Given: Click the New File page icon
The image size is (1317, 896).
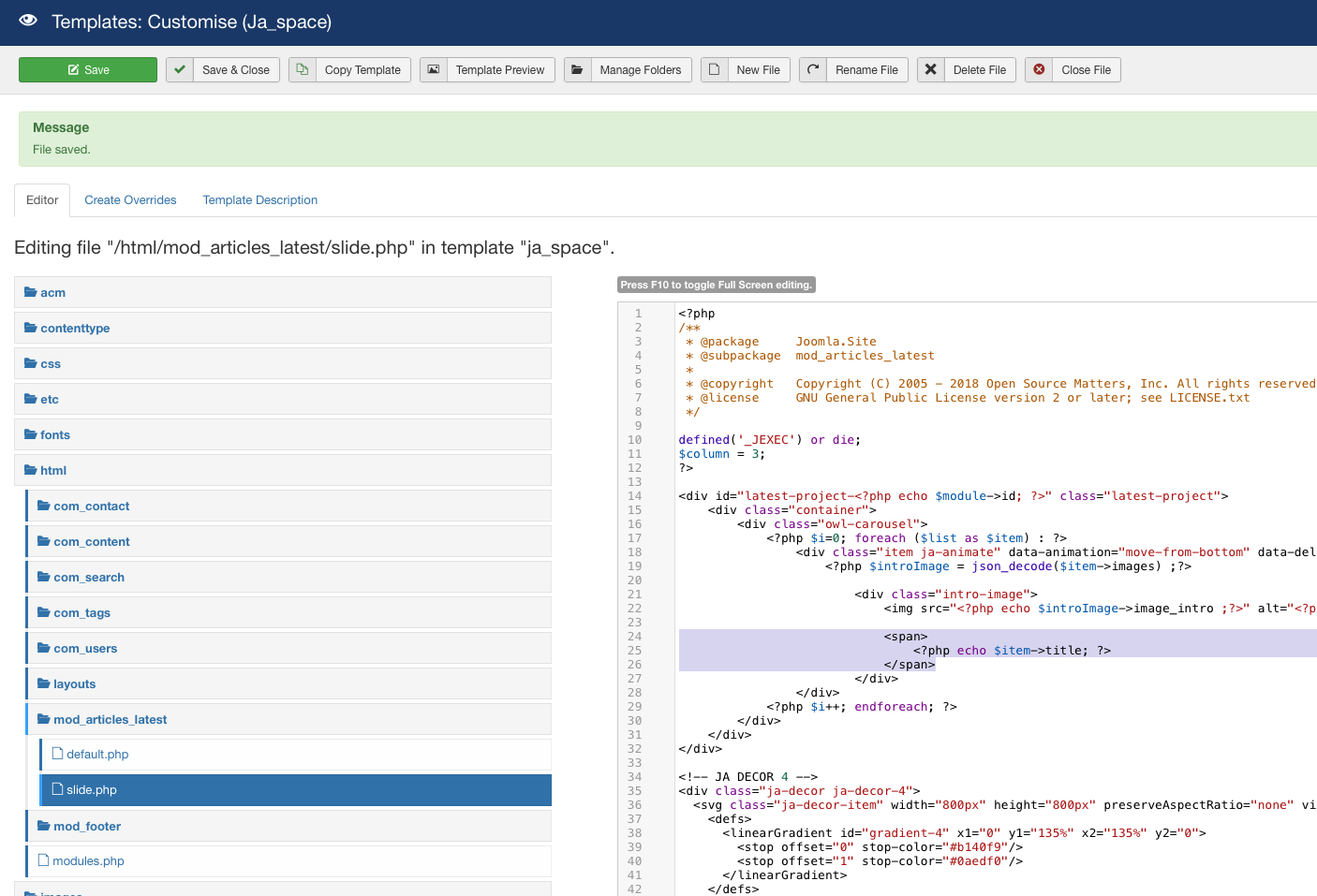Looking at the screenshot, I should pos(714,70).
